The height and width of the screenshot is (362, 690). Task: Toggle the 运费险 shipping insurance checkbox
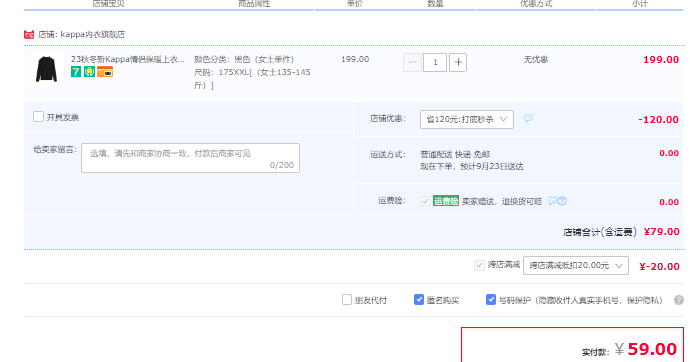click(425, 201)
